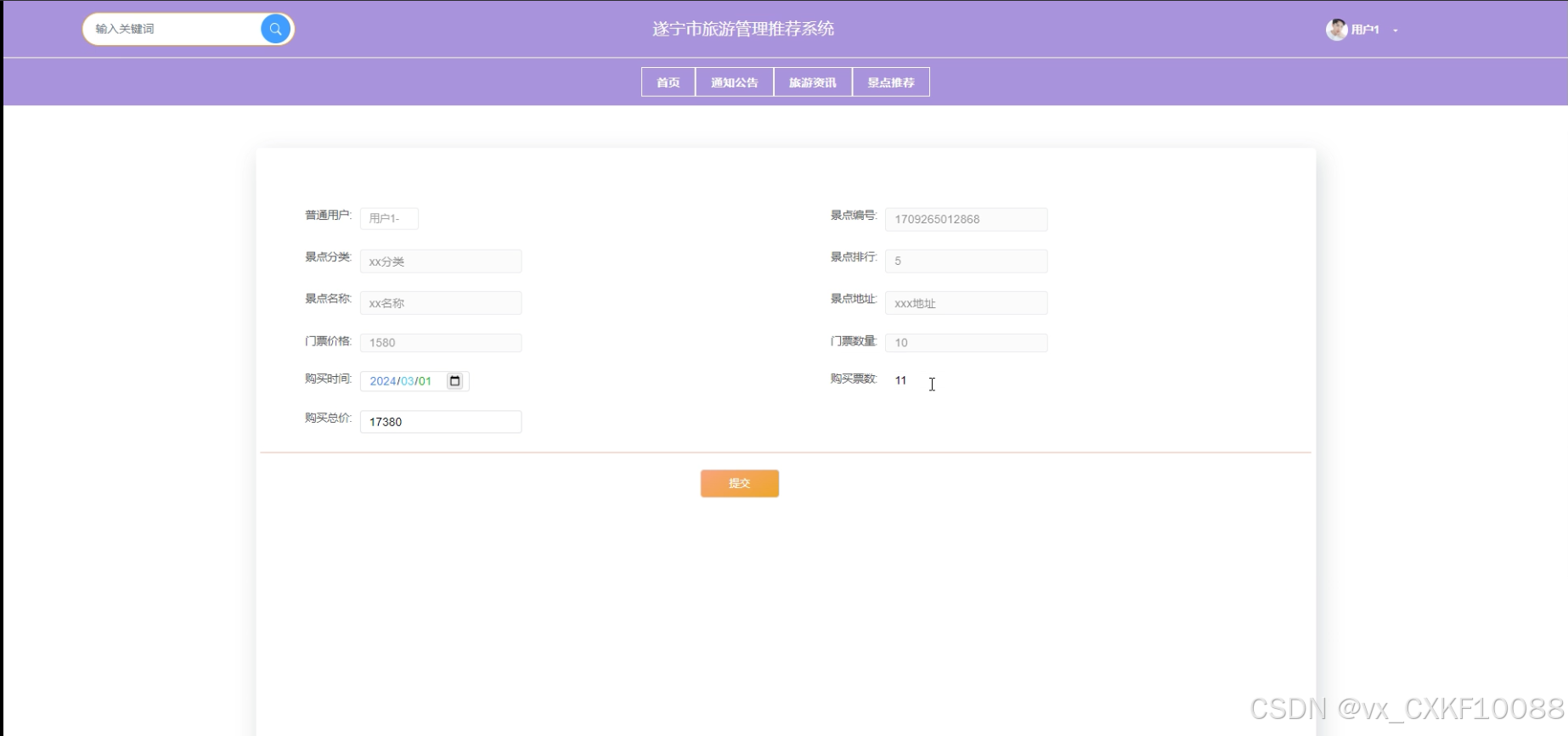
Task: Click the 门票数量 field showing 10
Action: click(966, 343)
